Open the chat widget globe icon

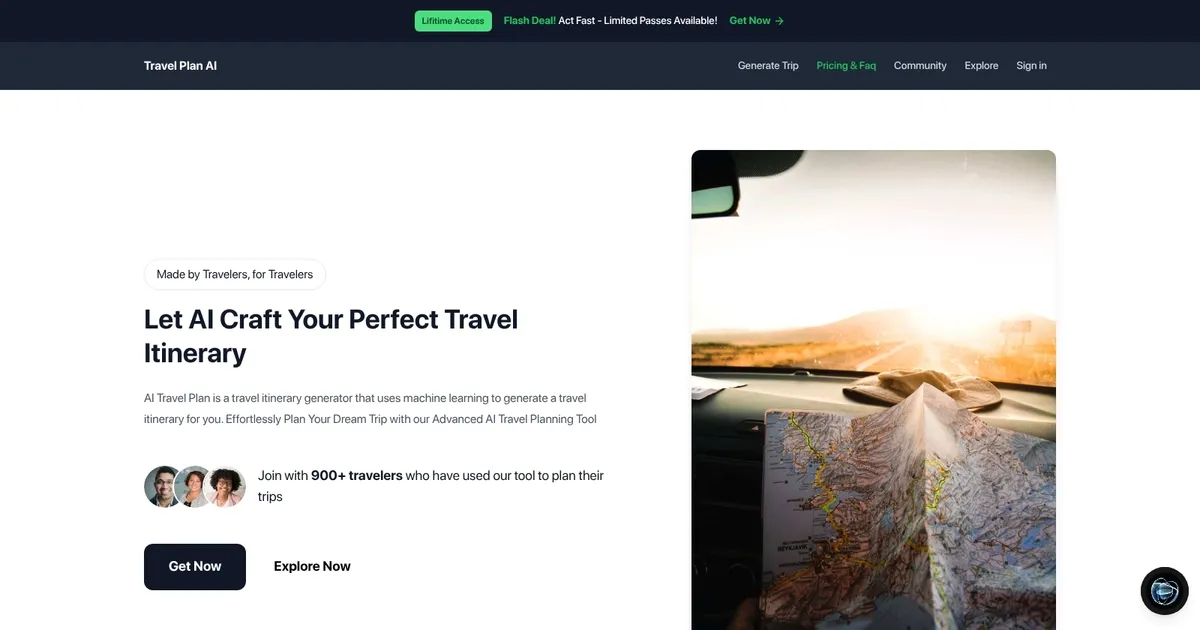(1165, 591)
